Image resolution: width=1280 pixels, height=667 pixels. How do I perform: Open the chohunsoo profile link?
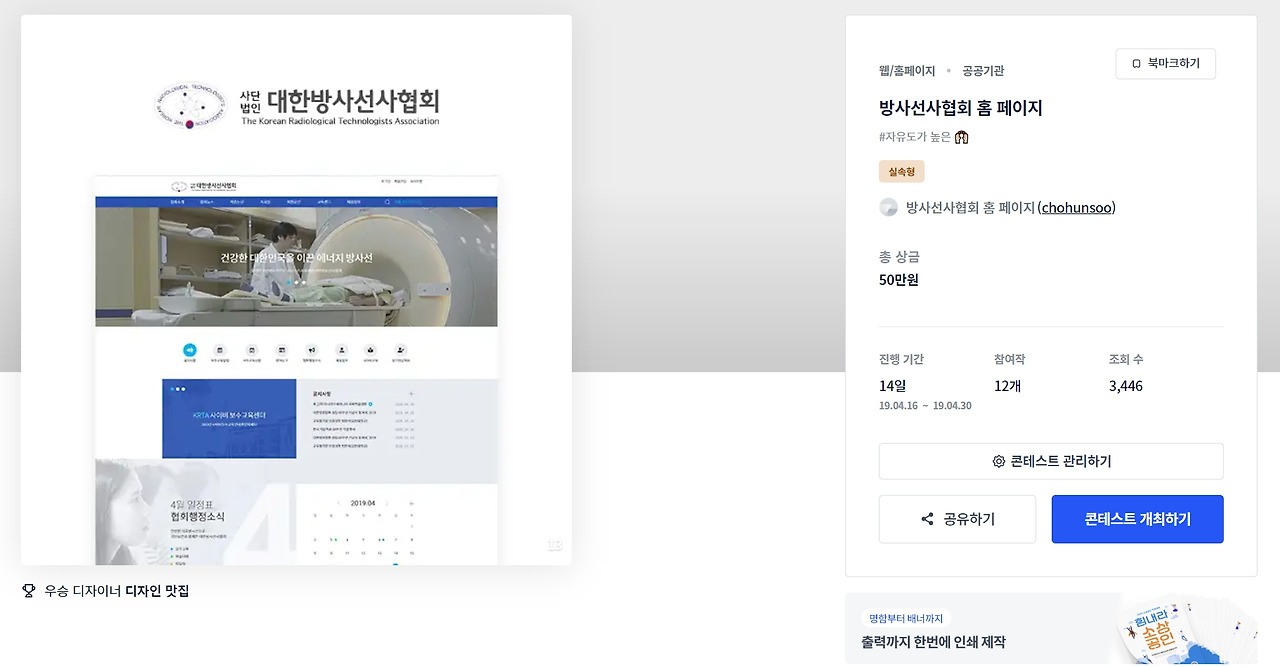1077,208
